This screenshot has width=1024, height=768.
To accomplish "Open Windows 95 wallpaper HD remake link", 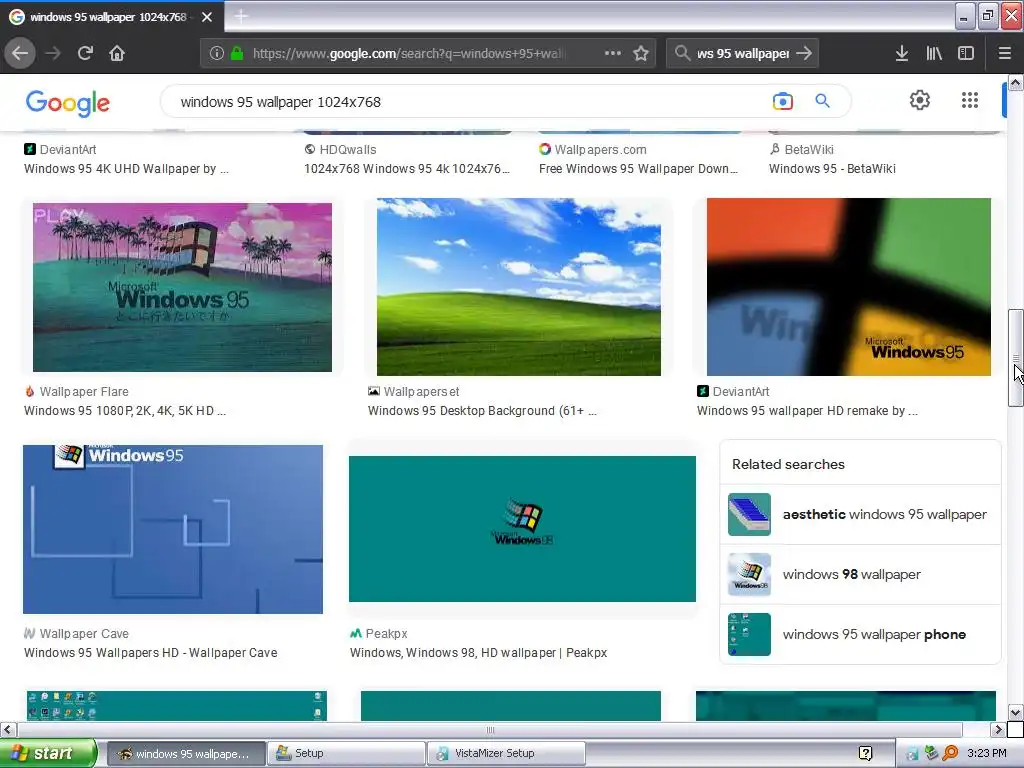I will [x=807, y=411].
